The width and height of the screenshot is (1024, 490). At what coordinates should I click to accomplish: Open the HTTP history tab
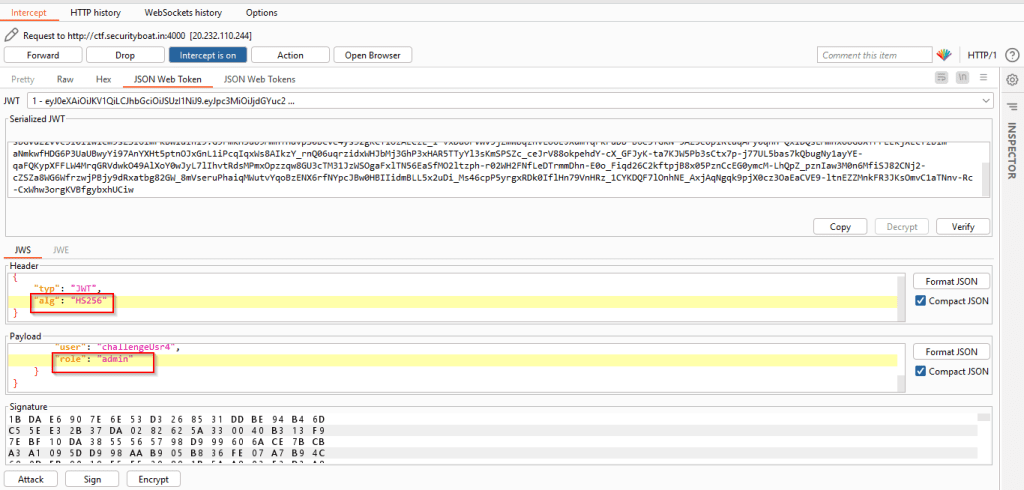tap(96, 12)
